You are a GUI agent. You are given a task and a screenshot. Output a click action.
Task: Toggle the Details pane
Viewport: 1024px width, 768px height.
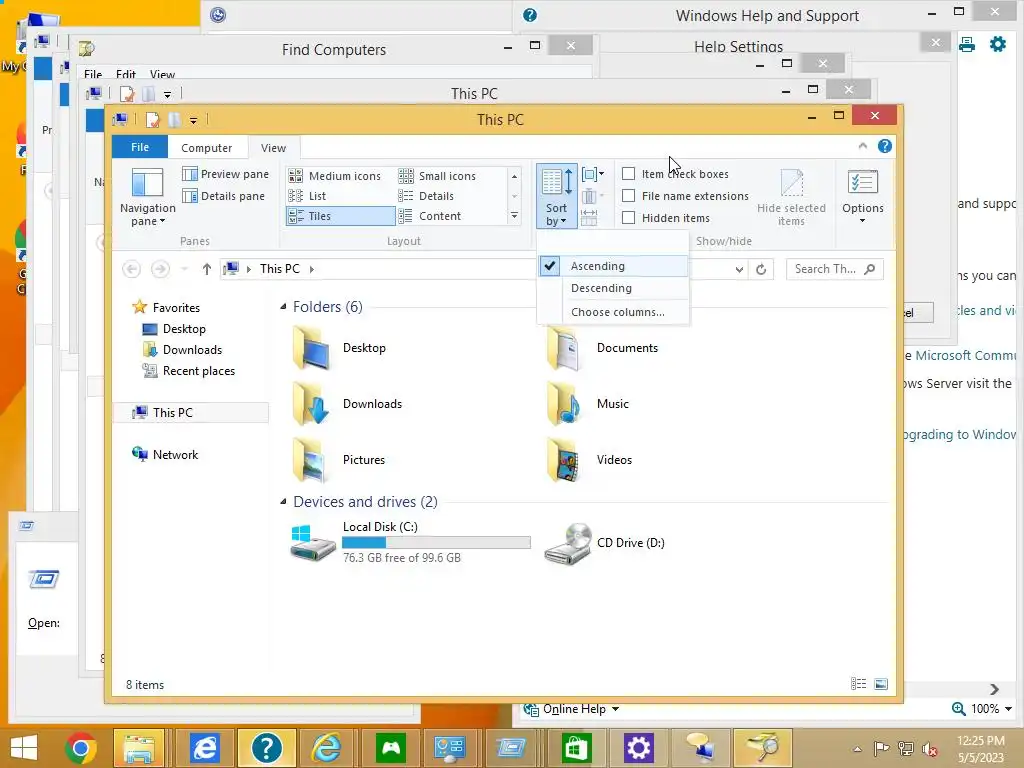(223, 196)
